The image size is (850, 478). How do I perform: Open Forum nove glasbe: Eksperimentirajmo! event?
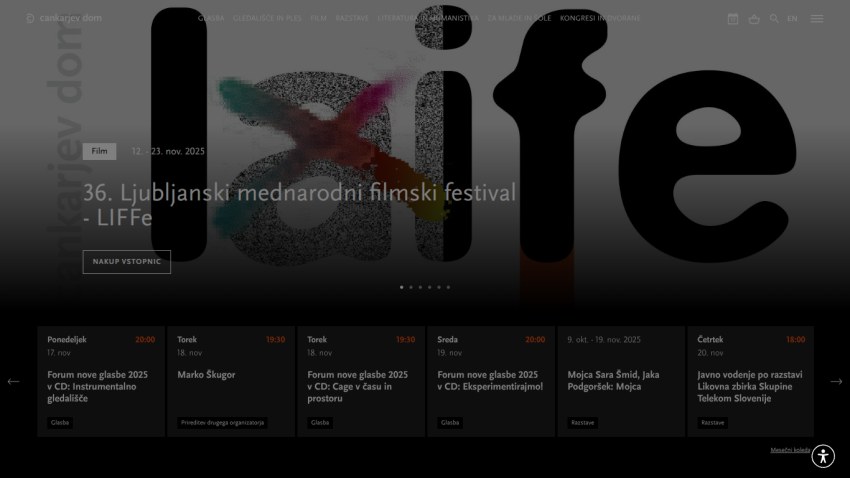click(x=490, y=380)
